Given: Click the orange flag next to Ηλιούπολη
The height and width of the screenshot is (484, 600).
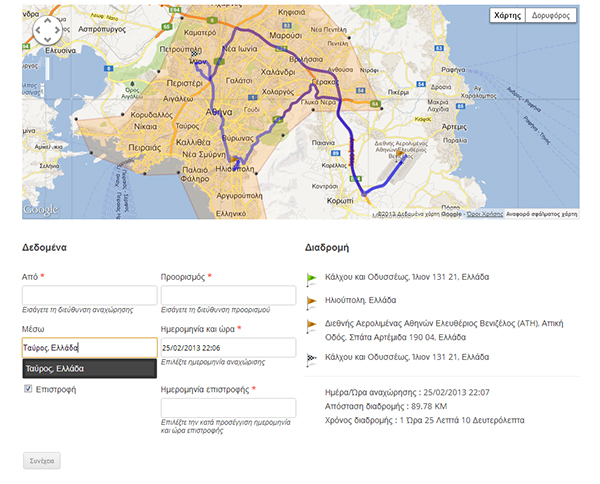Looking at the screenshot, I should point(311,302).
